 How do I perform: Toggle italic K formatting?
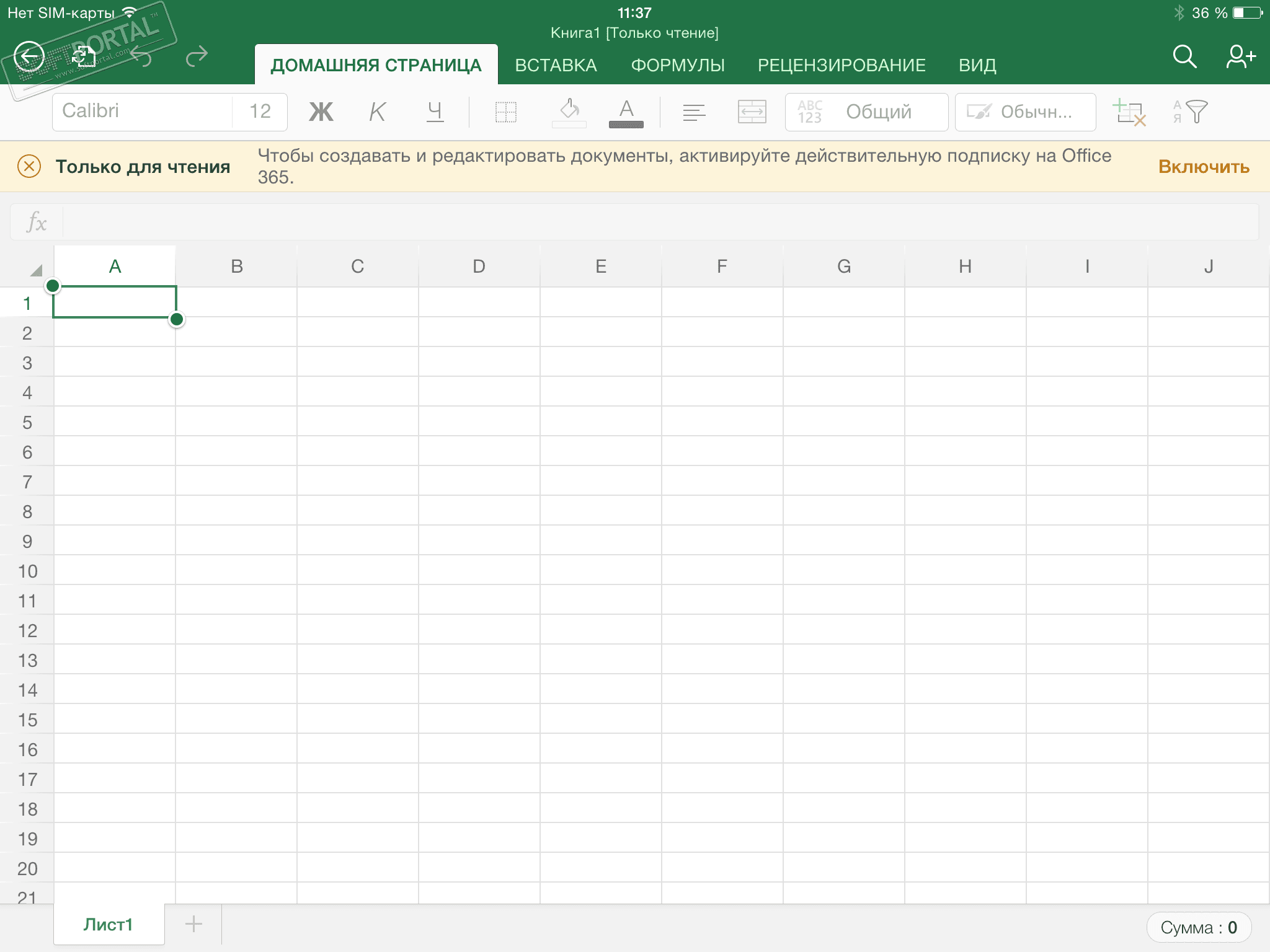click(377, 112)
